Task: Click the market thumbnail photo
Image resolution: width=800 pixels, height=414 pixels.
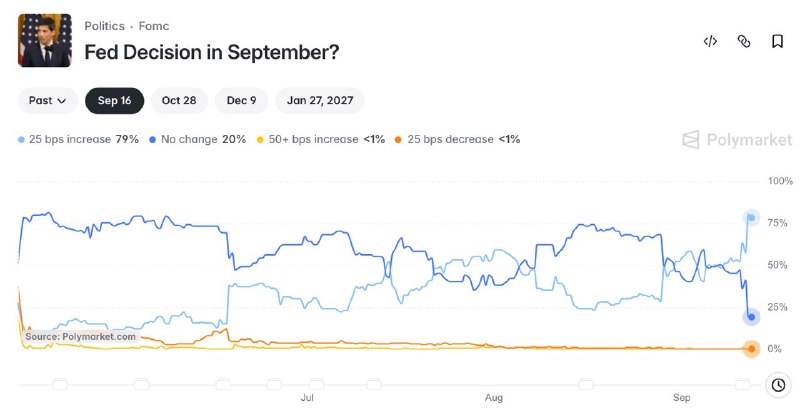Action: (x=44, y=40)
